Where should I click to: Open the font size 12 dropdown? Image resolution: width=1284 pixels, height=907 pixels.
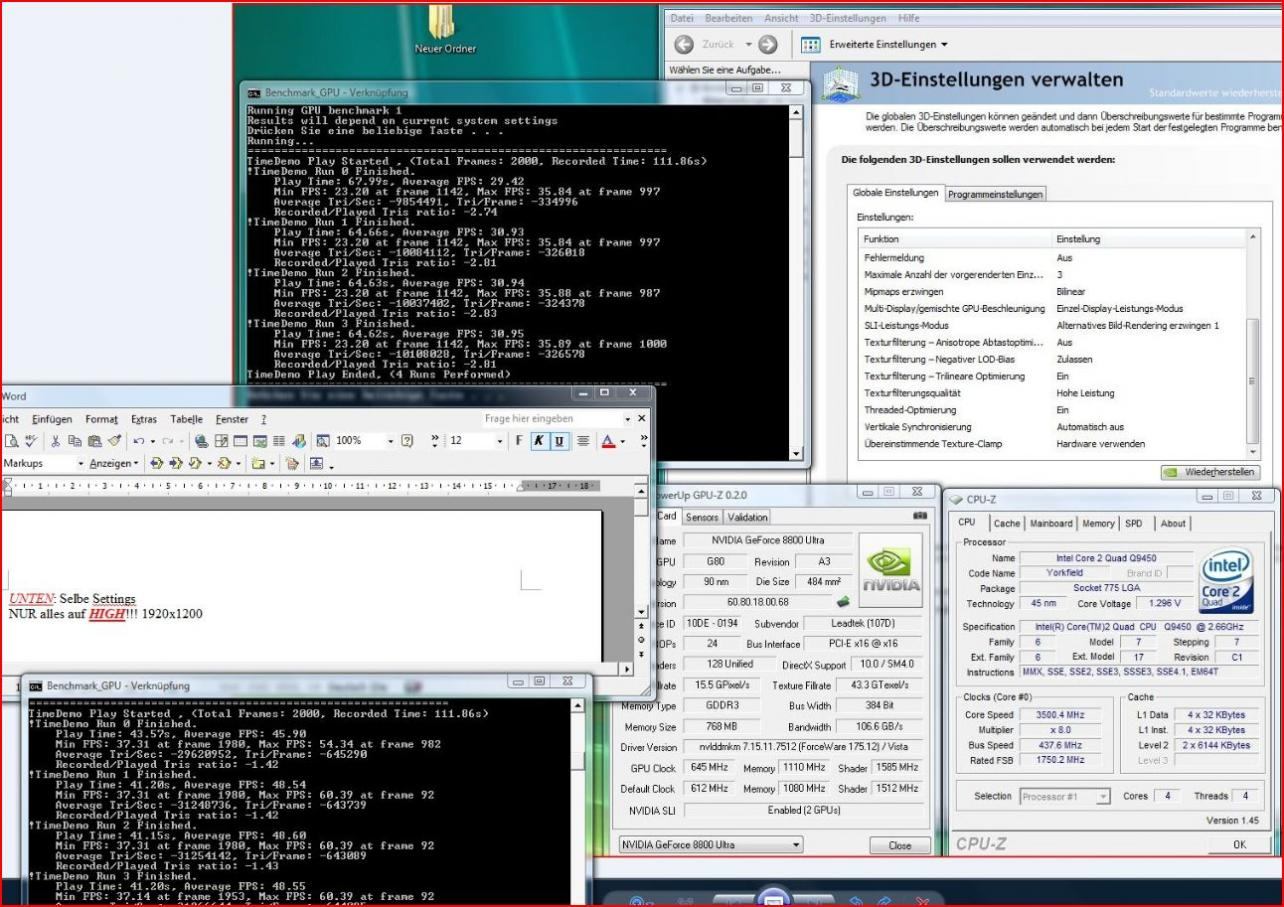[x=499, y=441]
